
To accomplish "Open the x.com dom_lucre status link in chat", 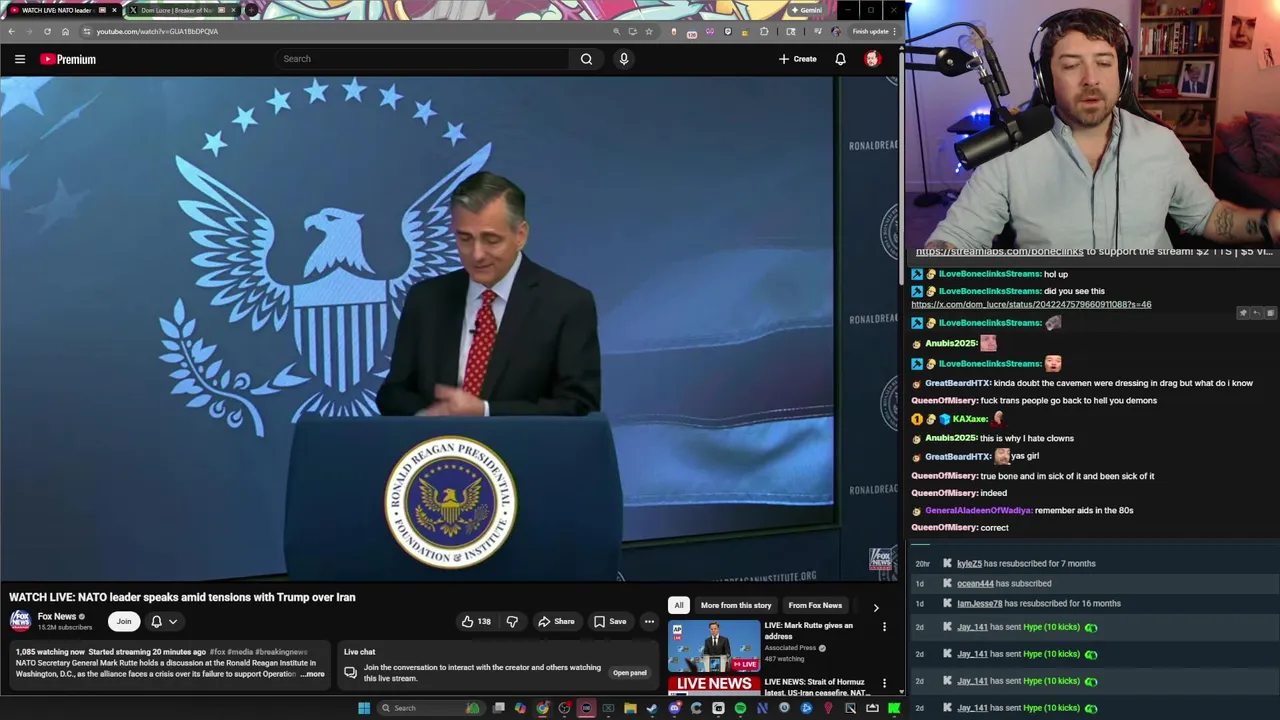I will tap(1031, 305).
